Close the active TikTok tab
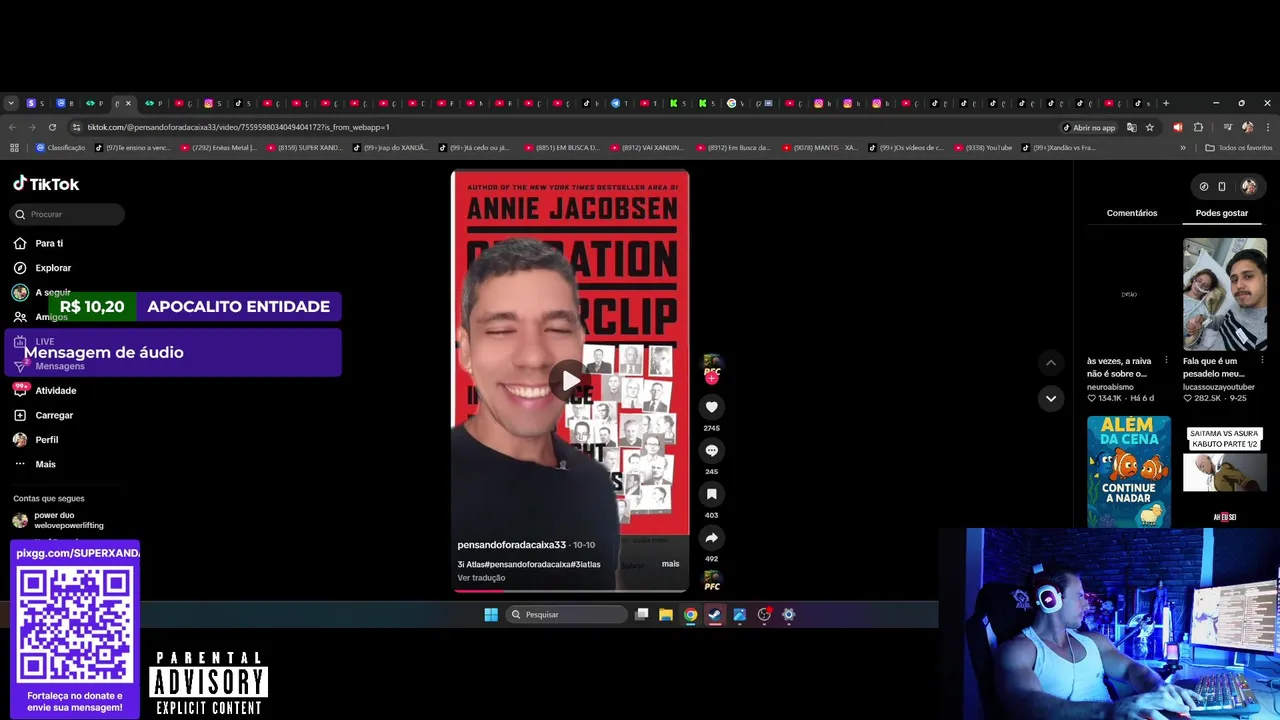 pos(128,103)
